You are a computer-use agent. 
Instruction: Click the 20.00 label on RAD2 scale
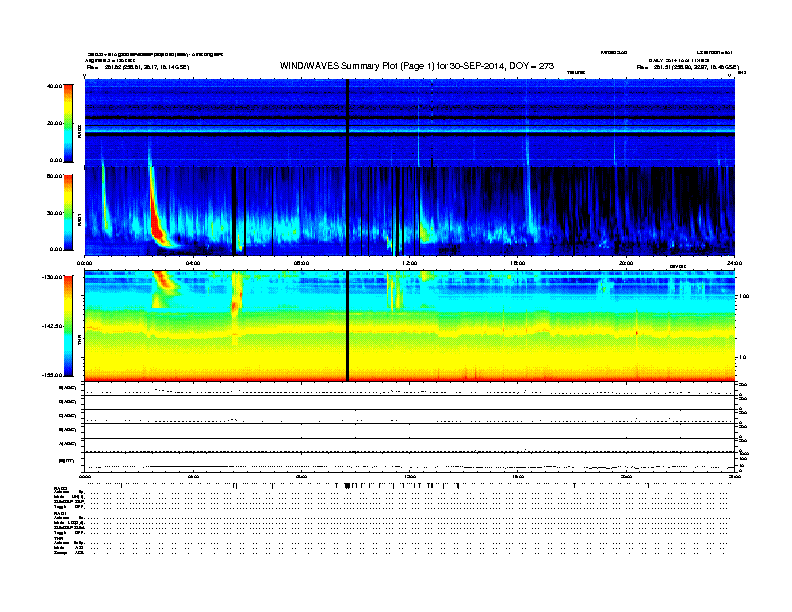pyautogui.click(x=54, y=123)
